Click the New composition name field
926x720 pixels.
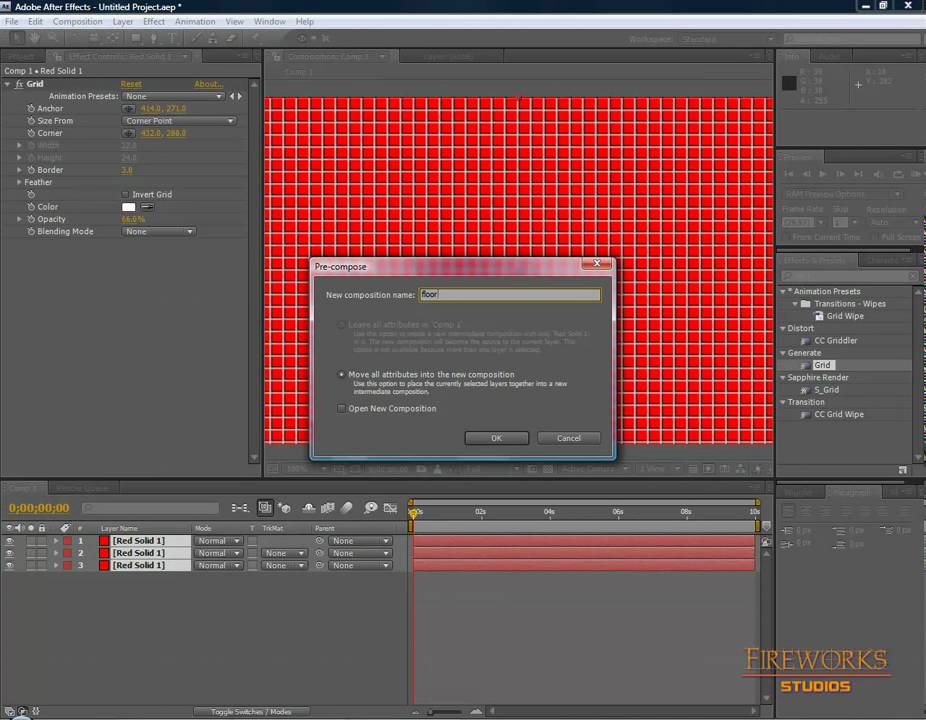510,294
